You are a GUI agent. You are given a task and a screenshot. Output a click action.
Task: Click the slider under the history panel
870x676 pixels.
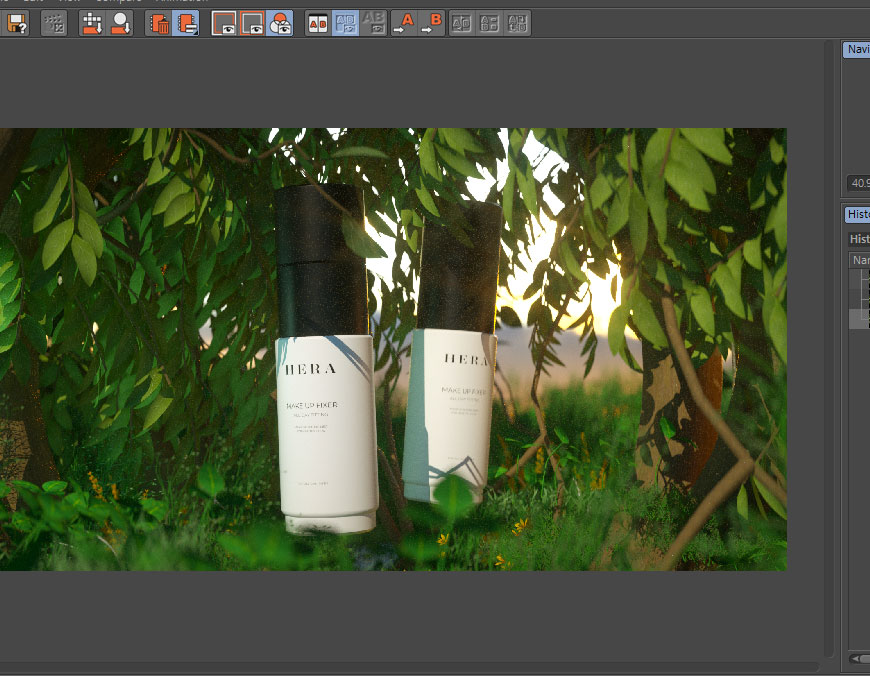click(x=859, y=658)
